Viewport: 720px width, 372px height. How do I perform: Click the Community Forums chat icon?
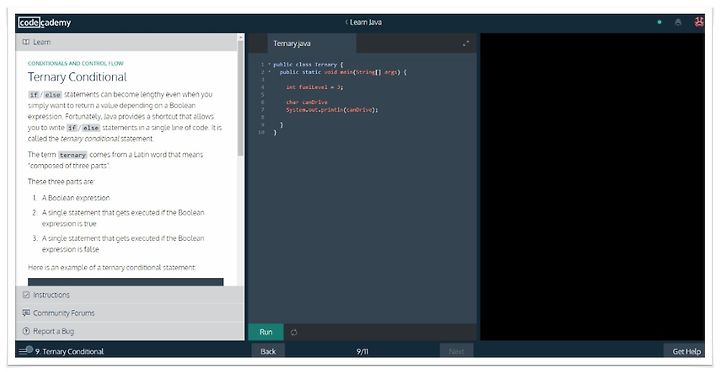[x=26, y=313]
